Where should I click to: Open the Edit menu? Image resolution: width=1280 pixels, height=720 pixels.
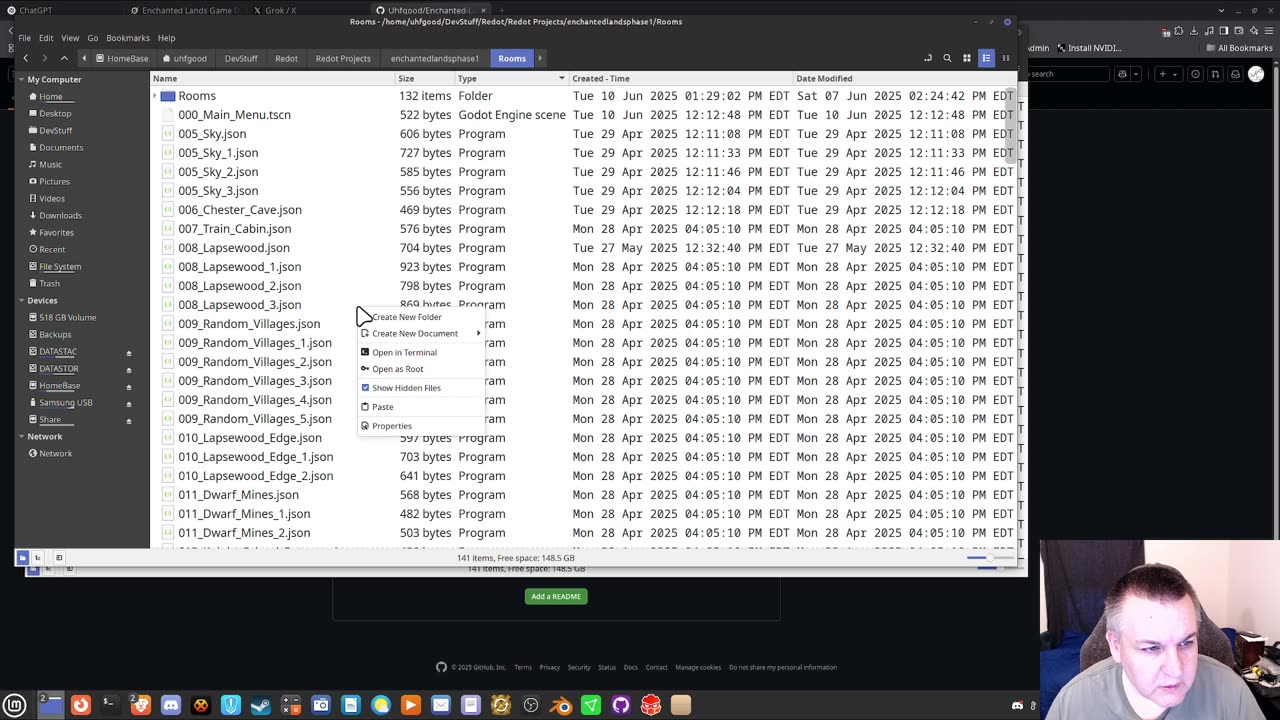coord(46,38)
